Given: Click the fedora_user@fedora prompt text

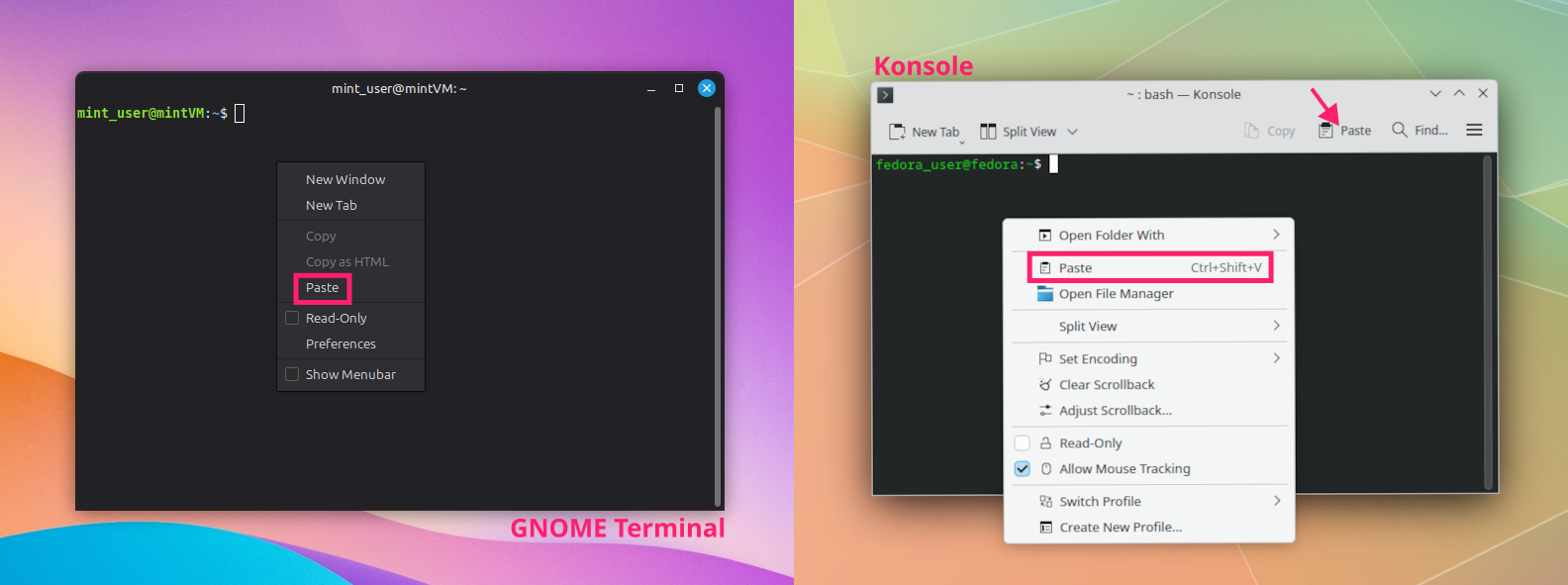Looking at the screenshot, I should 958,164.
